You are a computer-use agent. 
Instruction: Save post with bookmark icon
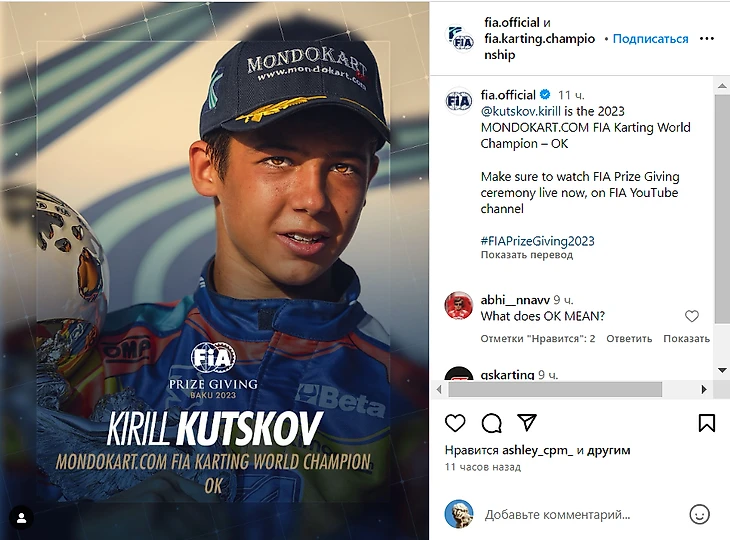pos(706,423)
